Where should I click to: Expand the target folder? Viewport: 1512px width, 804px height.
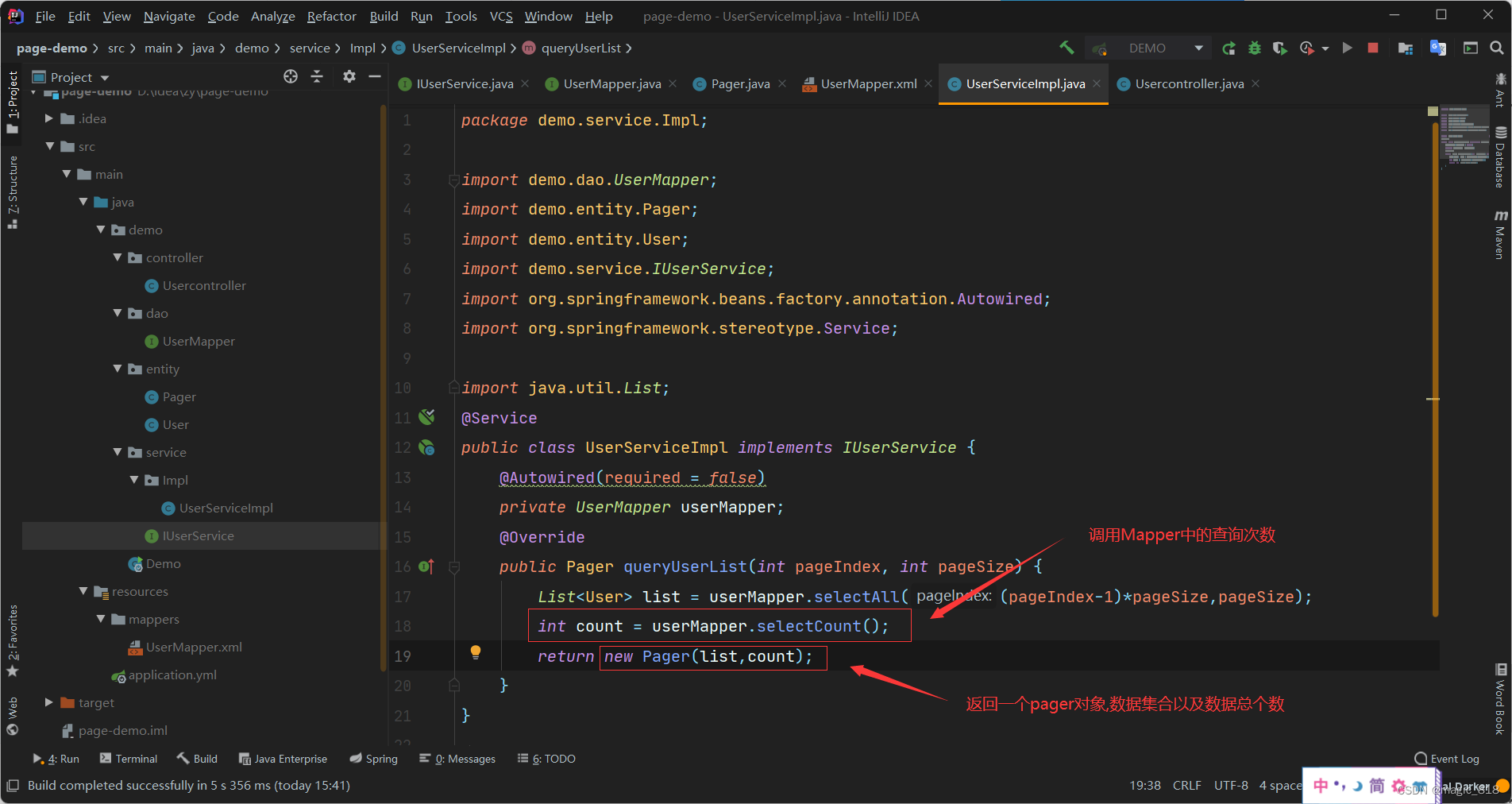(49, 702)
